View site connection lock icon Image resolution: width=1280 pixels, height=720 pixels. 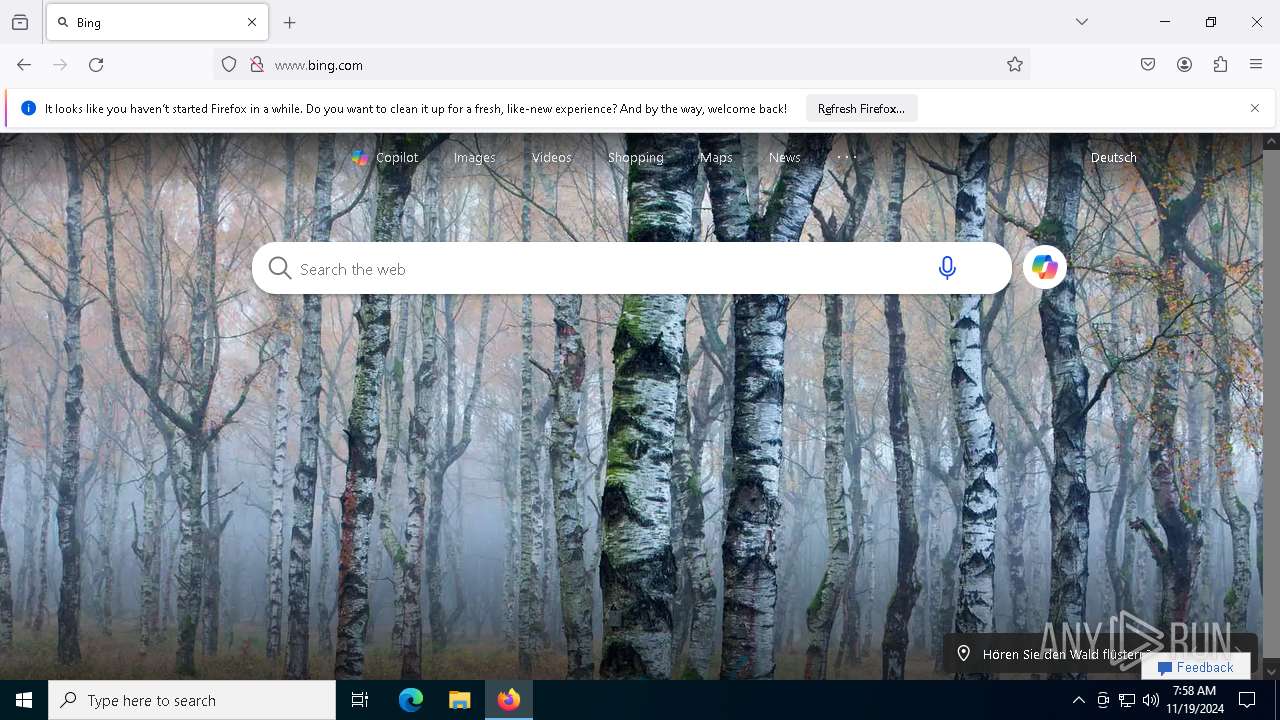tap(257, 65)
